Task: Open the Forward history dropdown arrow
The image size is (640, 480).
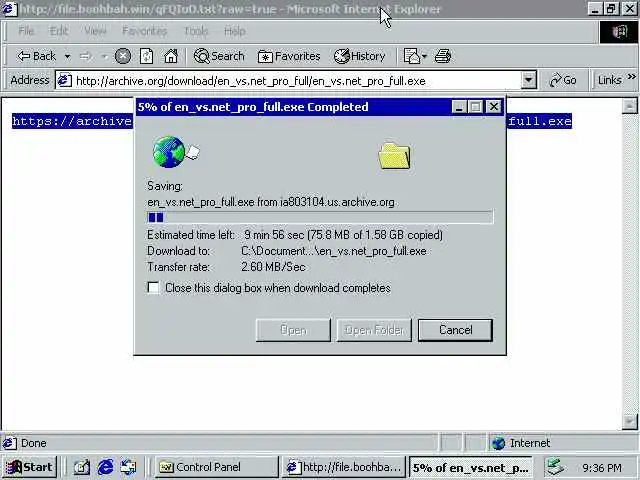Action: coord(104,56)
